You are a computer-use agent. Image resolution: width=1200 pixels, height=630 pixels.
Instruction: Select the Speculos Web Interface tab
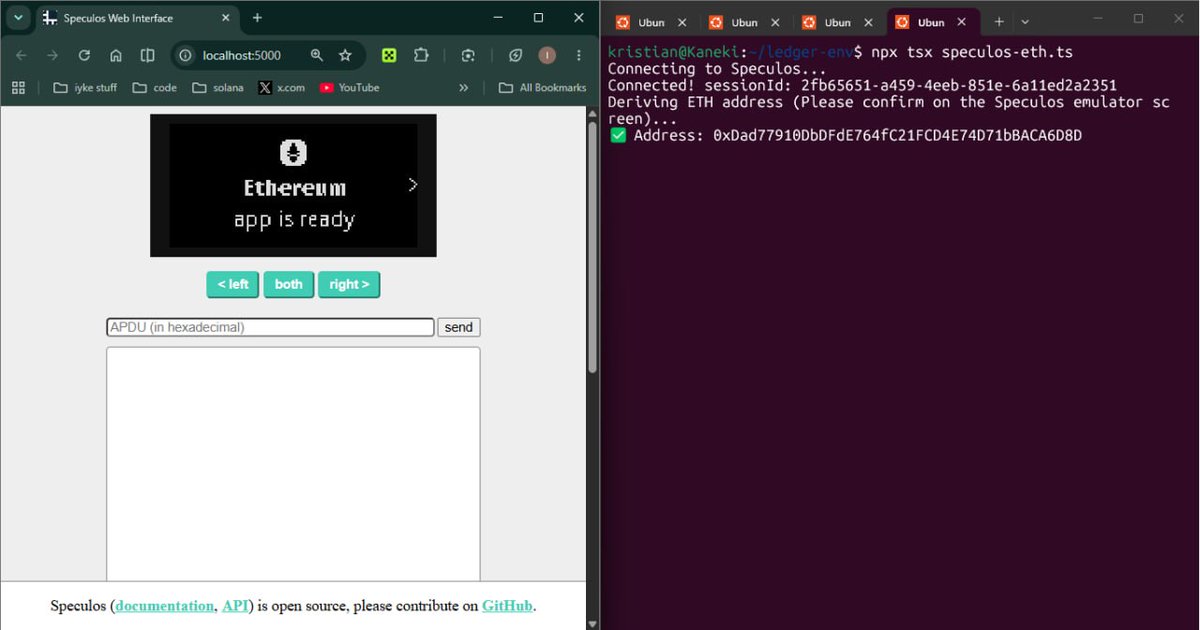[138, 18]
